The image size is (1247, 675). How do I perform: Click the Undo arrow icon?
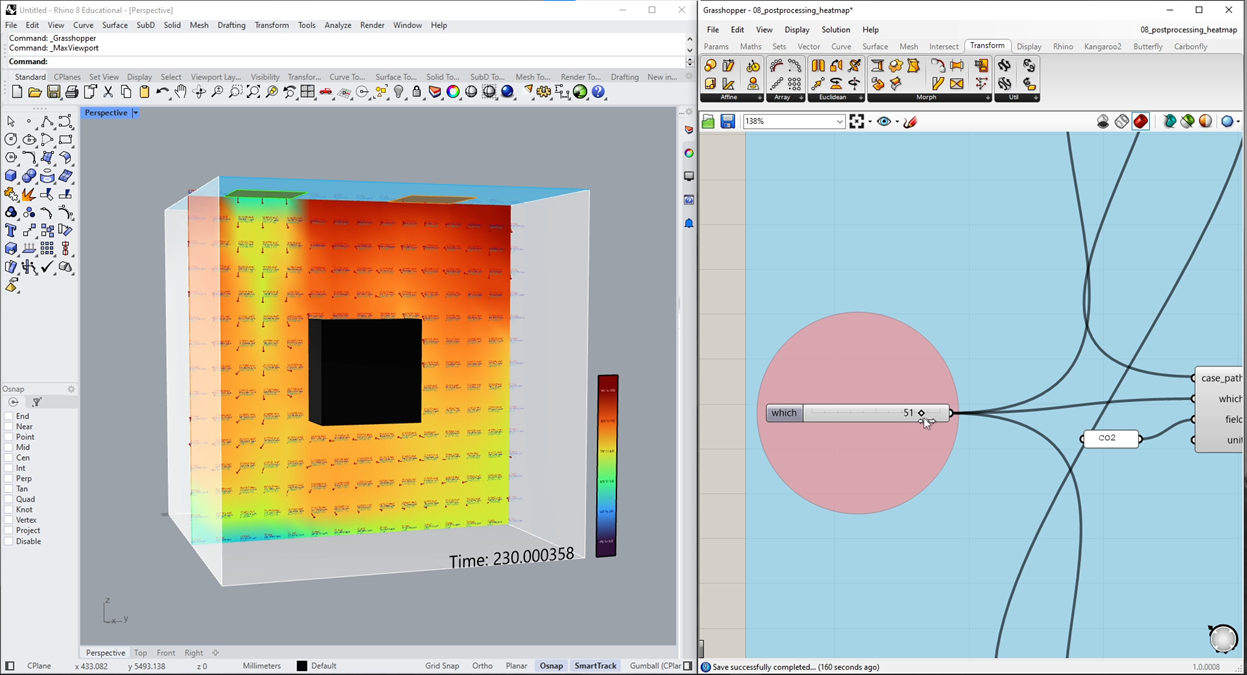click(x=162, y=92)
